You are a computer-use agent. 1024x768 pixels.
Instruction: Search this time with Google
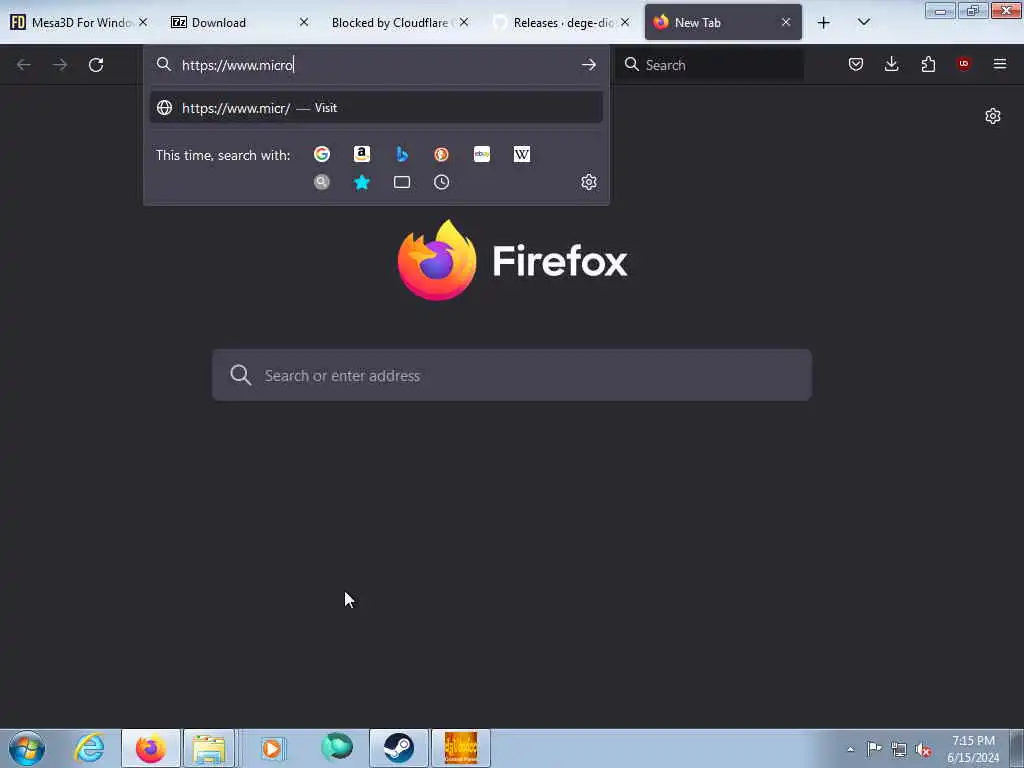pos(321,154)
